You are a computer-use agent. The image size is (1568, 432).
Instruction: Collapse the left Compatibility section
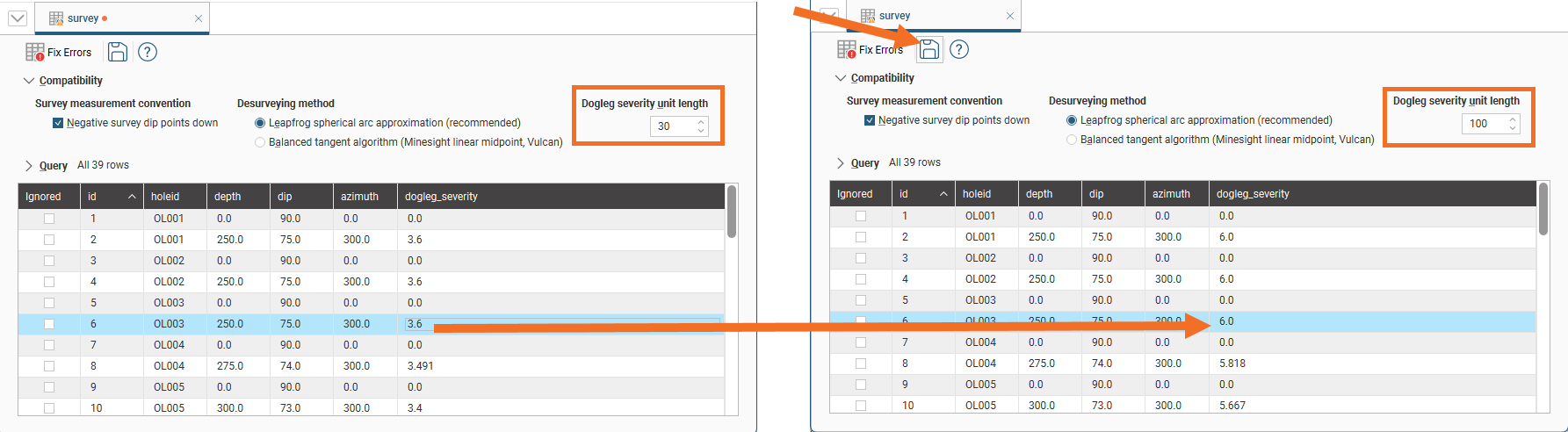coord(29,81)
